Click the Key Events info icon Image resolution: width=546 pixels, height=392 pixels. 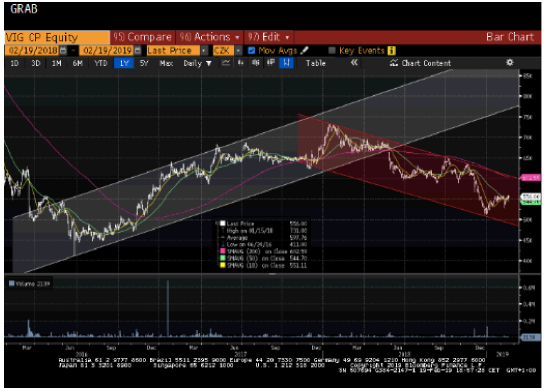coord(391,50)
